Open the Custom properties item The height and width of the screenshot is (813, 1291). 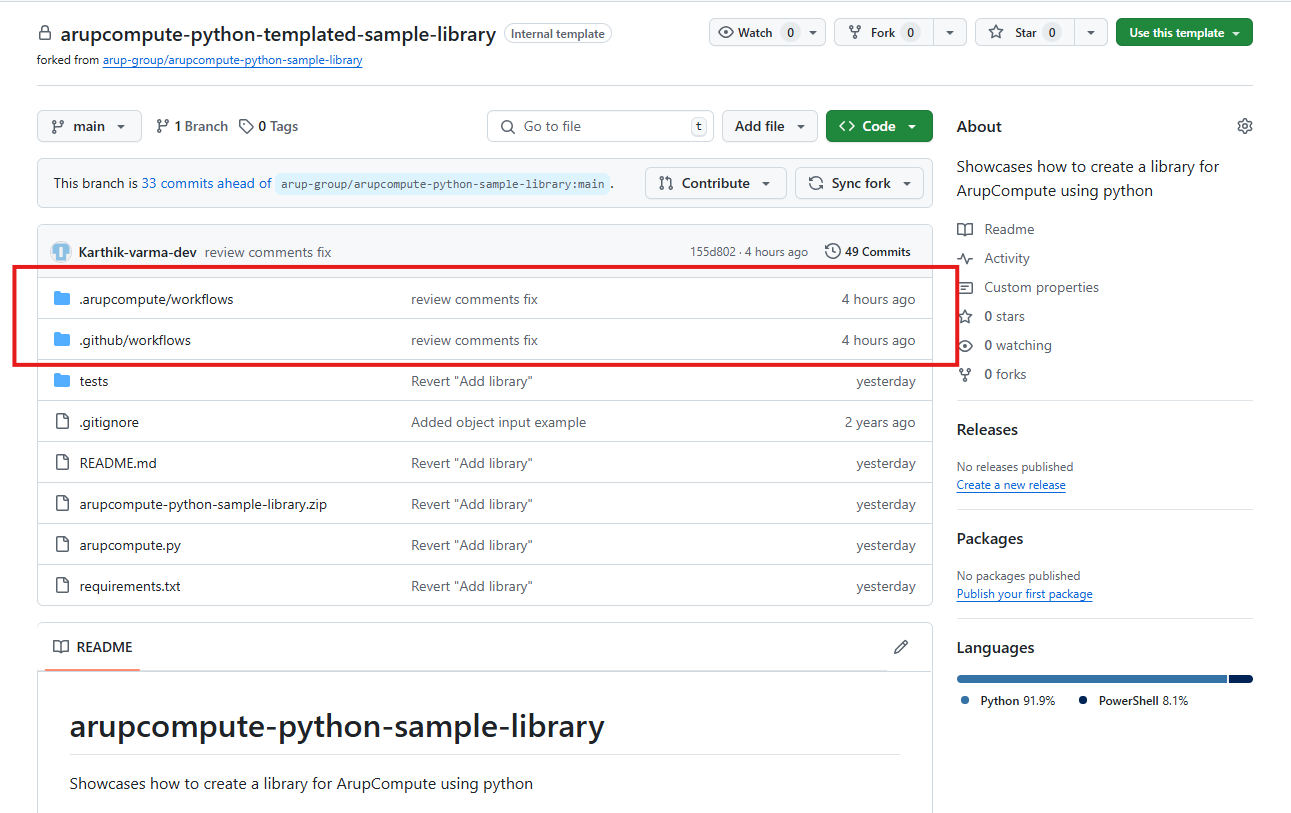1040,287
